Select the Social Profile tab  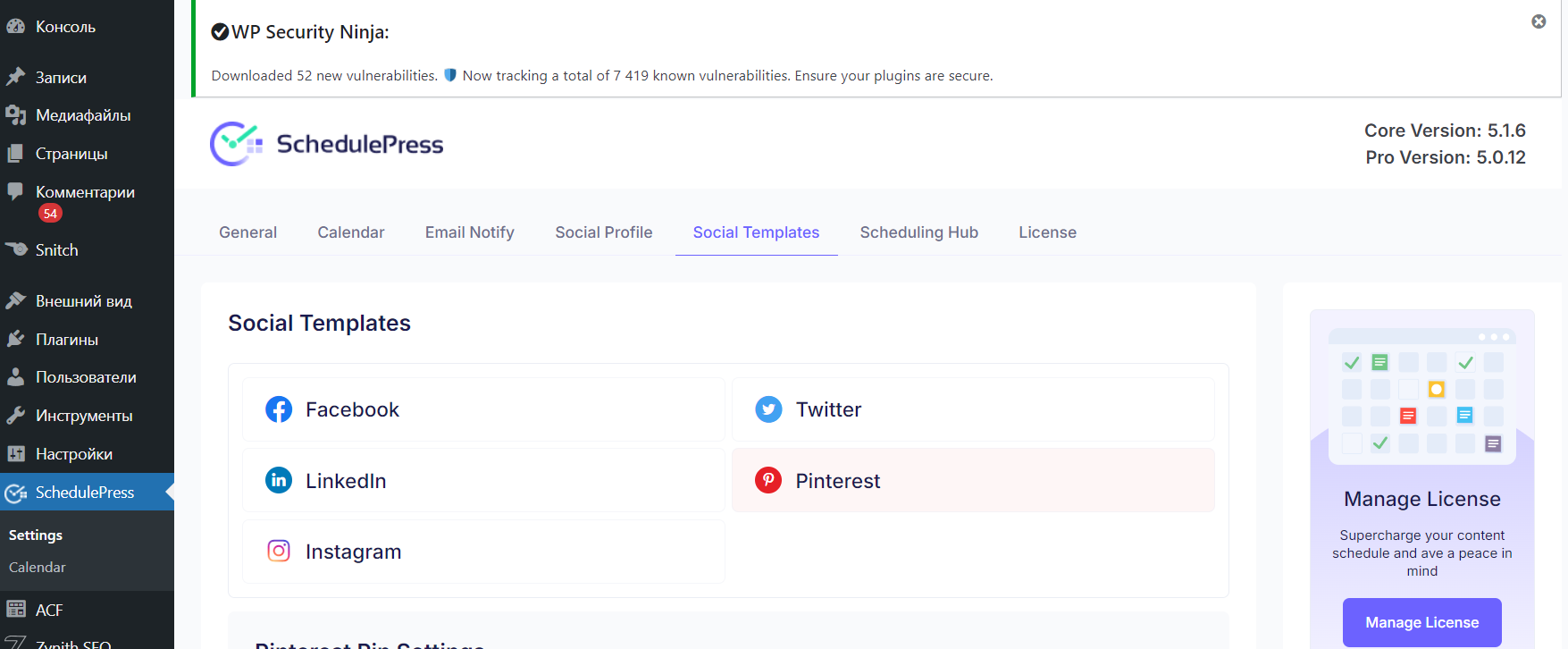[x=603, y=232]
